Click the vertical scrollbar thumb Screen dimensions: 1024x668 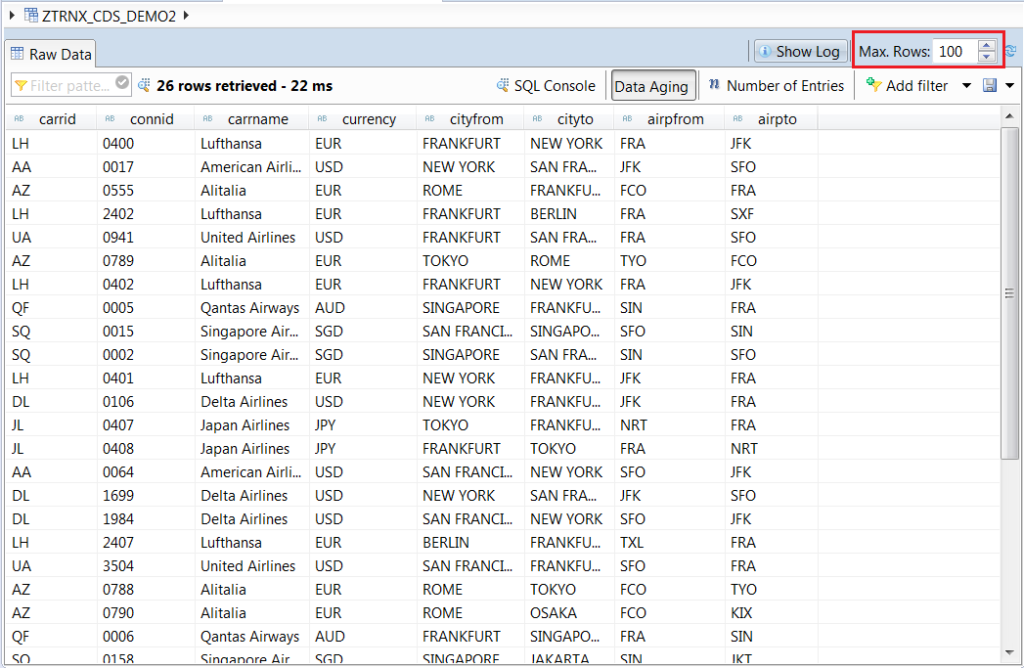[1010, 293]
